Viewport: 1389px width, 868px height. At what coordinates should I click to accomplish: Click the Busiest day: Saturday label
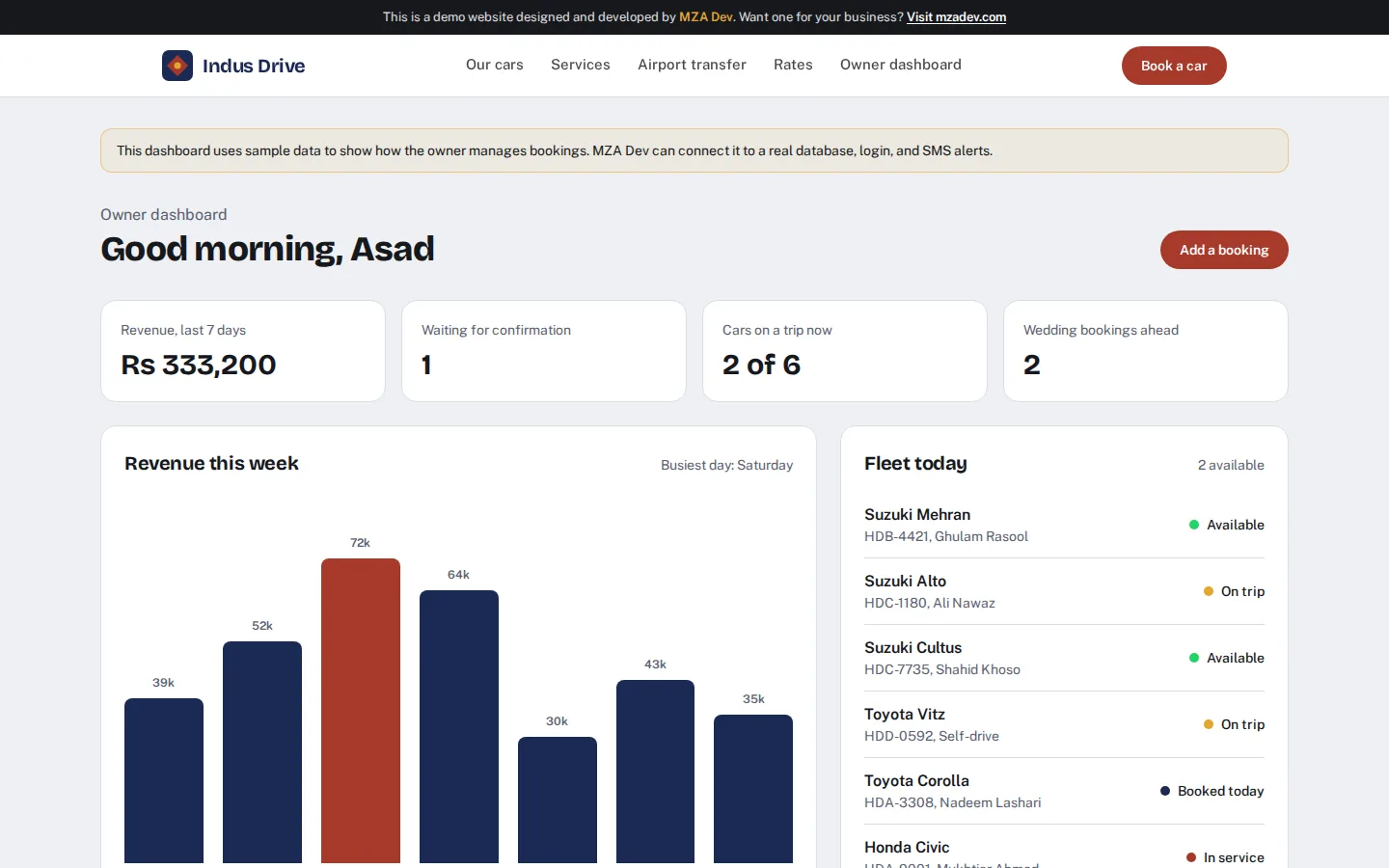(x=726, y=465)
